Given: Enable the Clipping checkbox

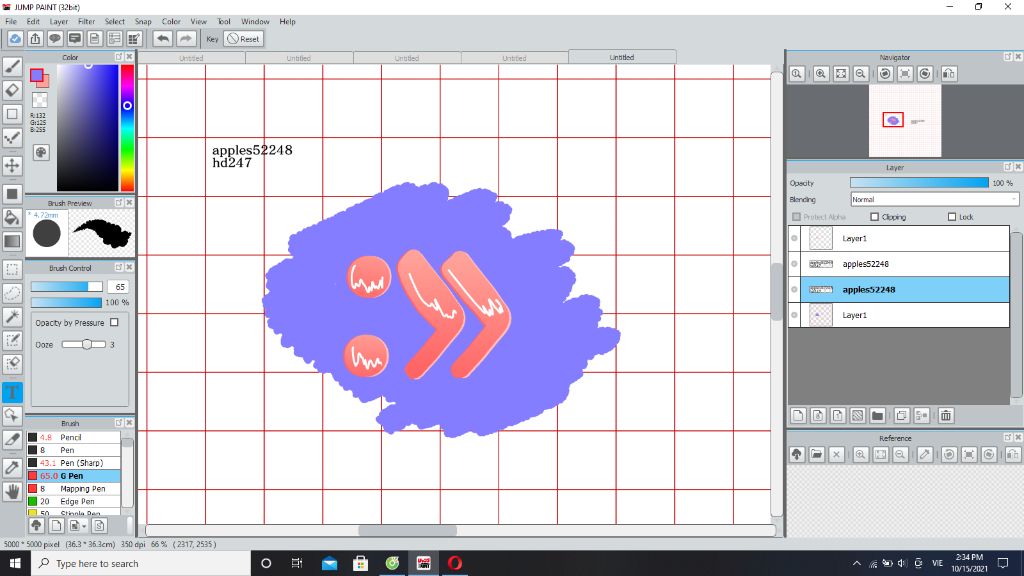Looking at the screenshot, I should click(874, 217).
